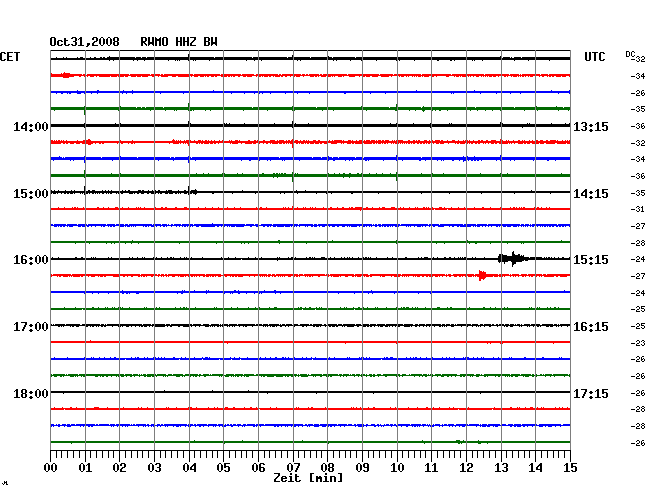Click the 15:00 CET time label
The width and height of the screenshot is (650, 494).
pyautogui.click(x=31, y=194)
